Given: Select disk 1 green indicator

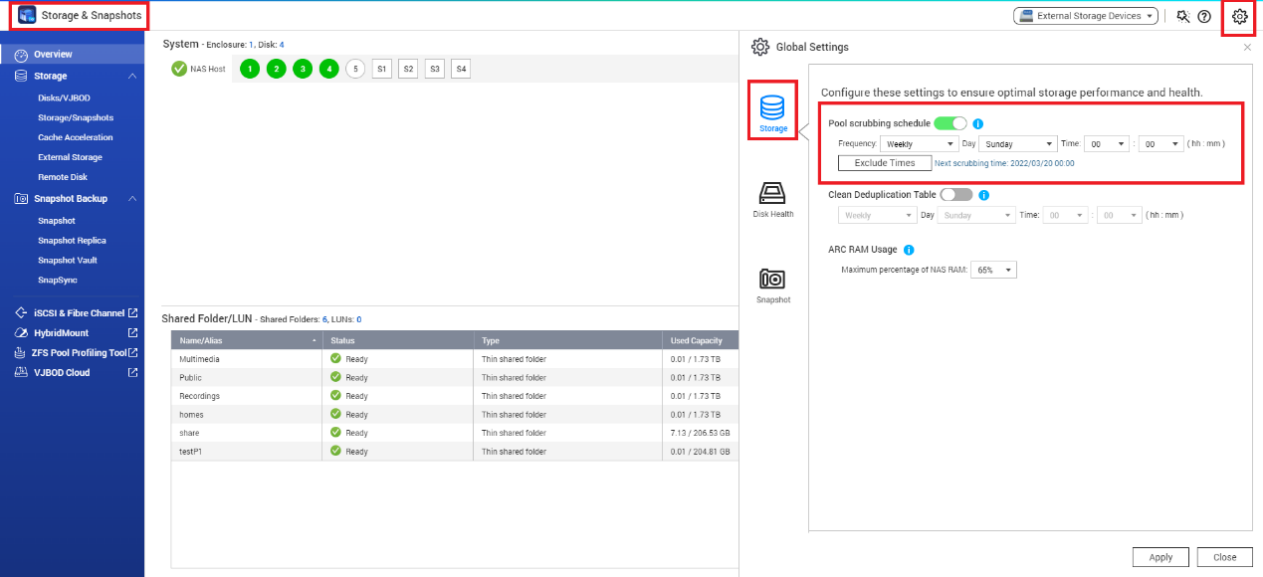Looking at the screenshot, I should (x=249, y=69).
